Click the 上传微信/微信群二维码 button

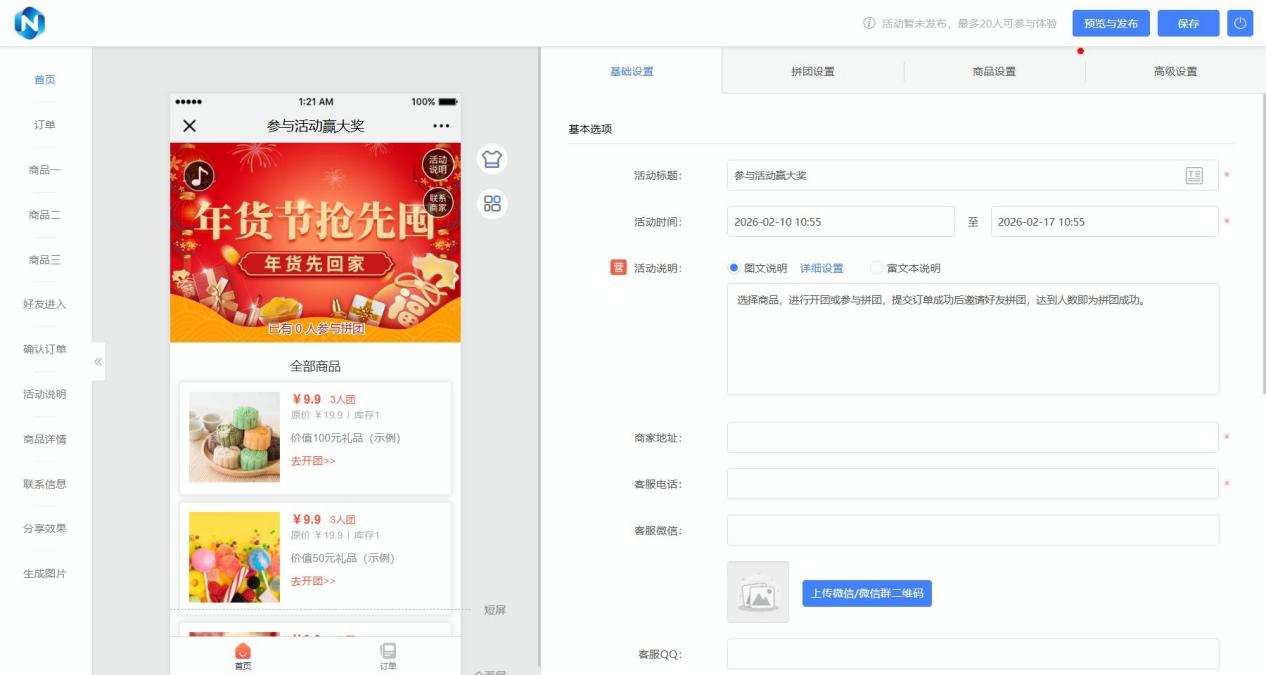[866, 593]
